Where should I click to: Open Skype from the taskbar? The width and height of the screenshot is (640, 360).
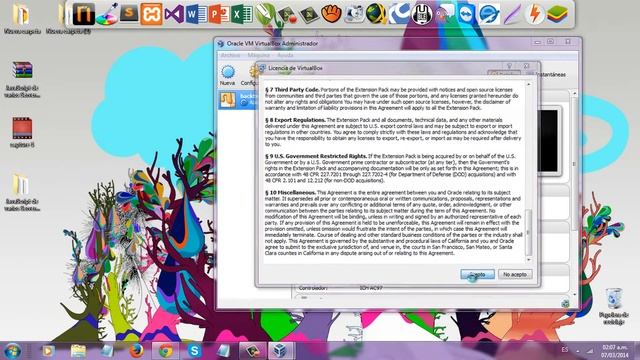tap(194, 351)
